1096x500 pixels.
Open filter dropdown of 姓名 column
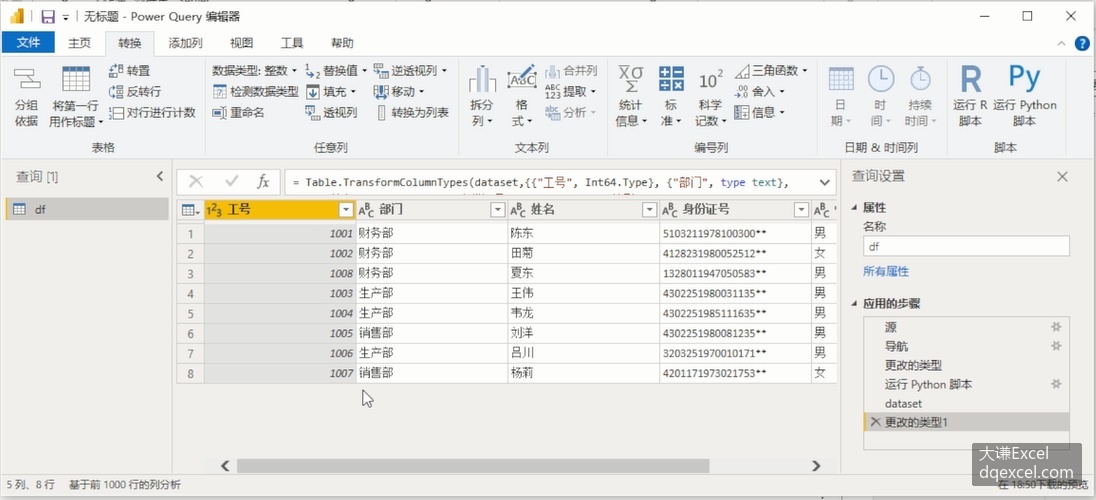649,210
